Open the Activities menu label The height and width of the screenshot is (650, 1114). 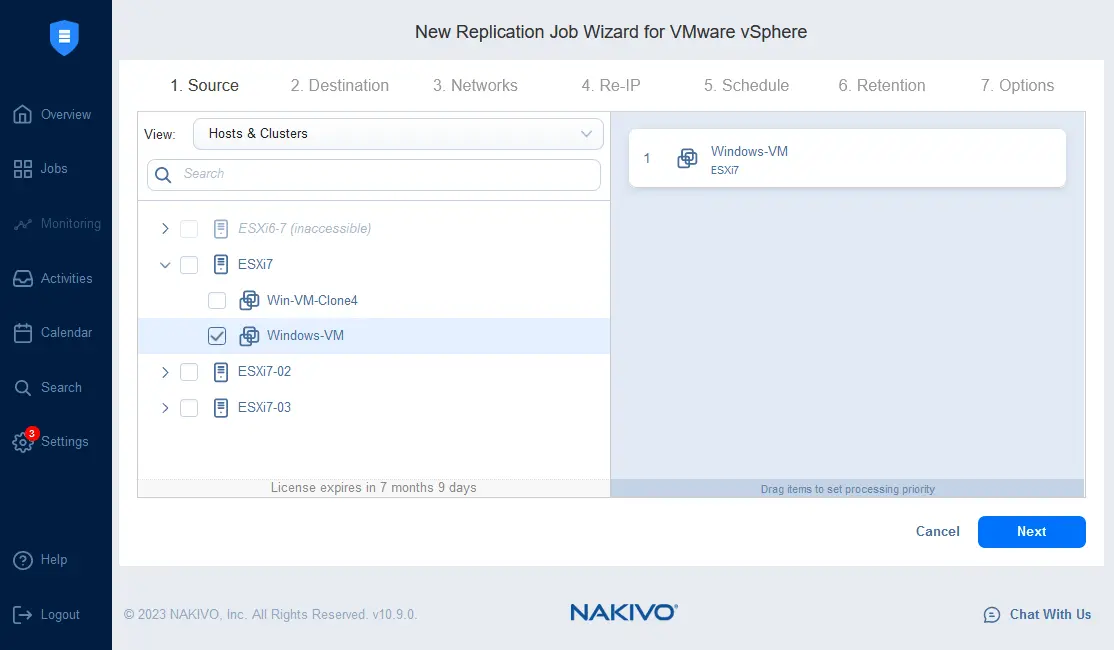coord(67,278)
